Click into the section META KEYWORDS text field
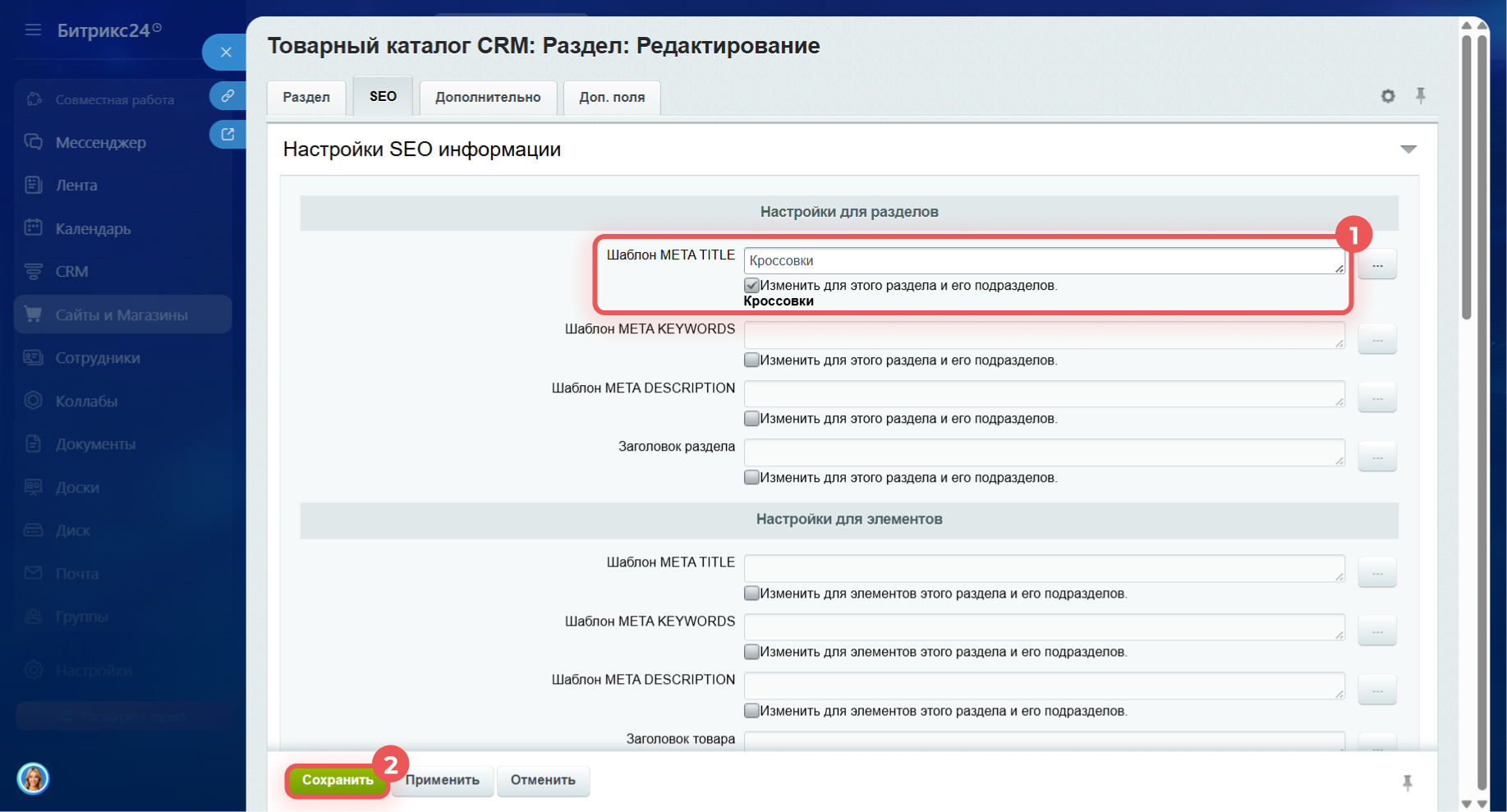The width and height of the screenshot is (1507, 812). coord(1043,335)
